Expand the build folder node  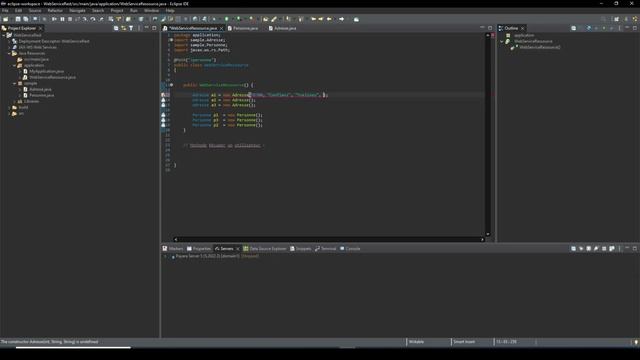click(9, 107)
